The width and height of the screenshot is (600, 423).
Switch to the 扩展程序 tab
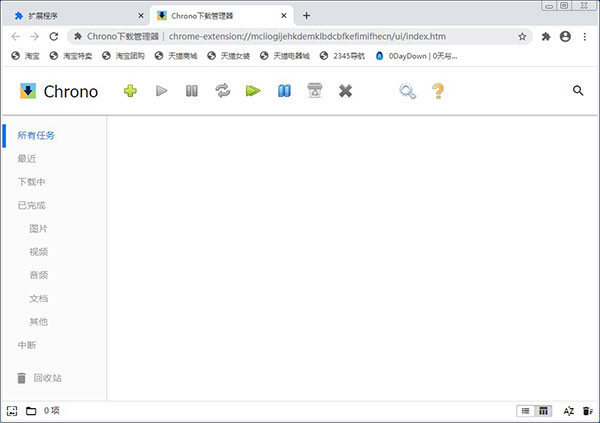[x=77, y=16]
